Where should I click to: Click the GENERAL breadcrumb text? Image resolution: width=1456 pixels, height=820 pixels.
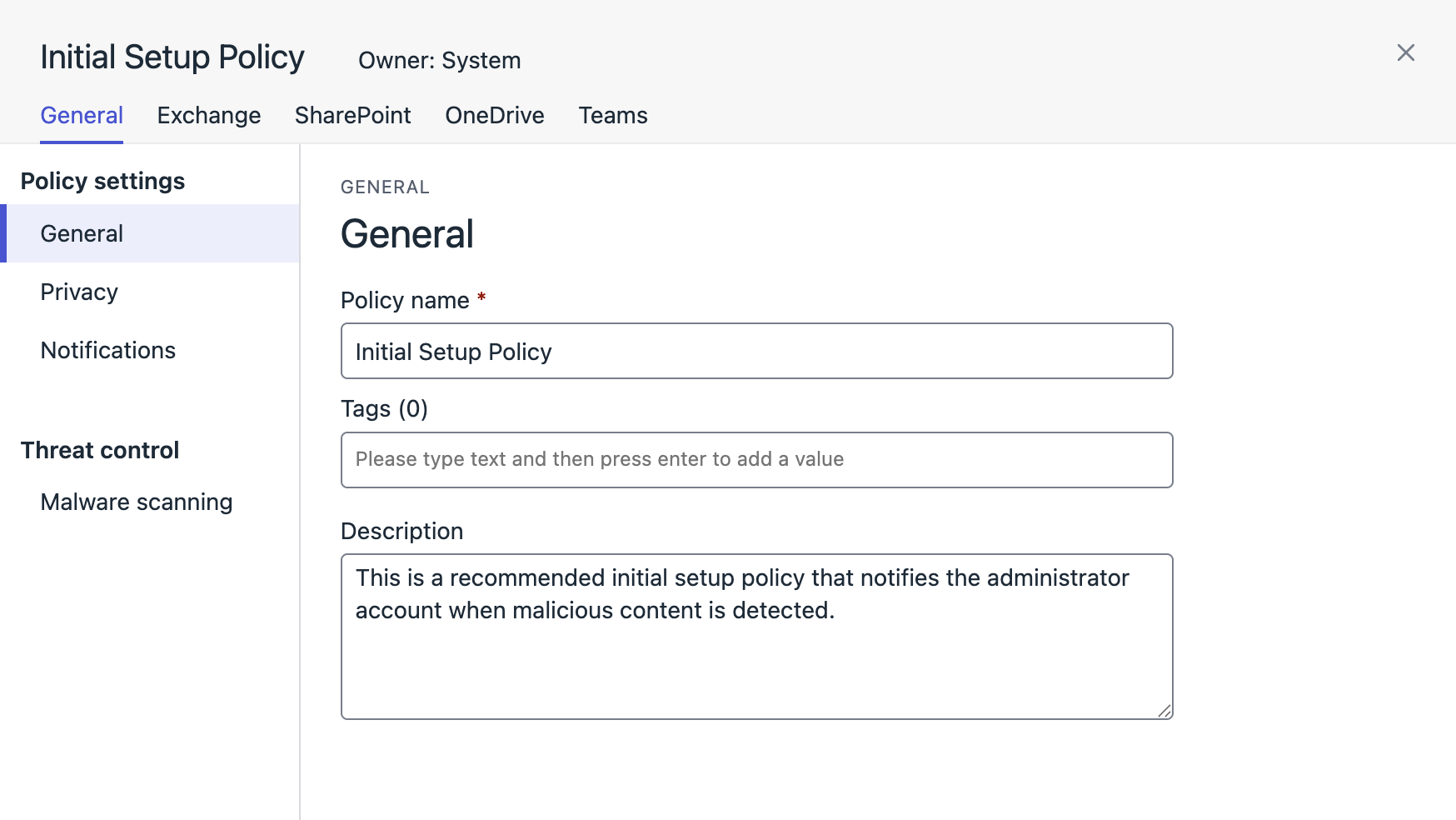point(385,187)
